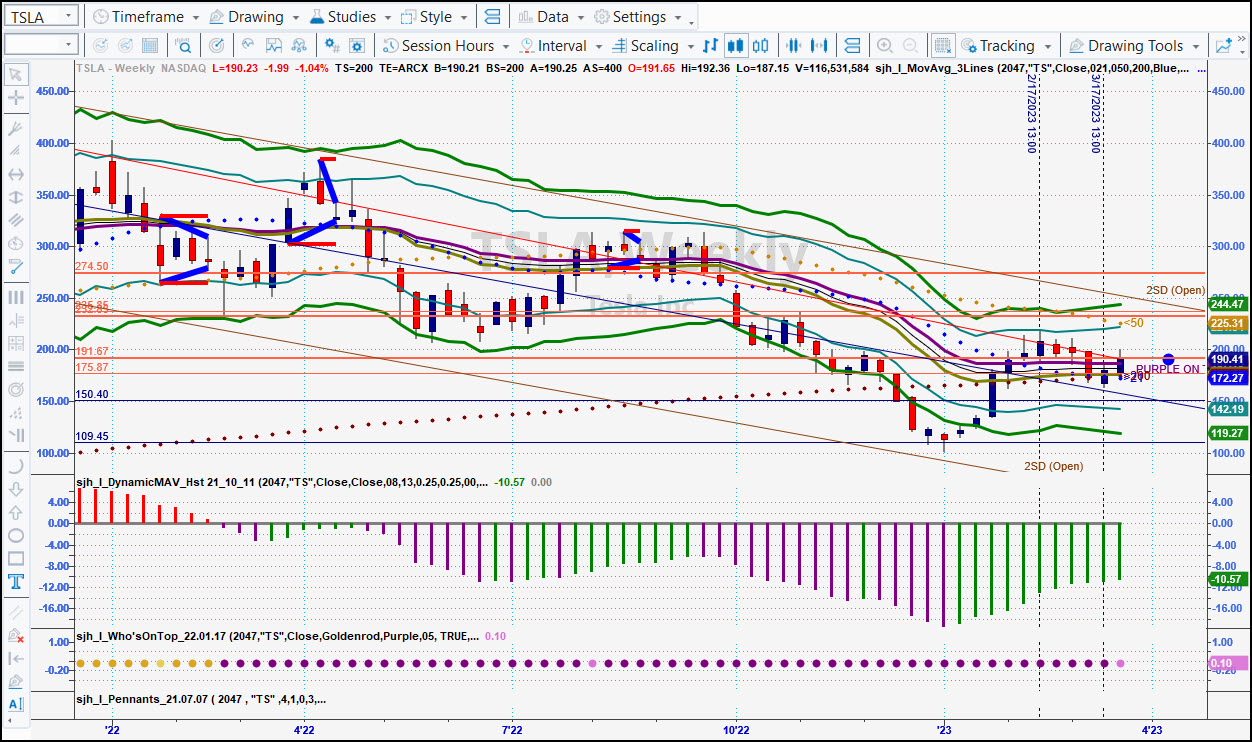The image size is (1252, 742).
Task: Click the 225.31 gold price tag
Action: [x=1227, y=324]
